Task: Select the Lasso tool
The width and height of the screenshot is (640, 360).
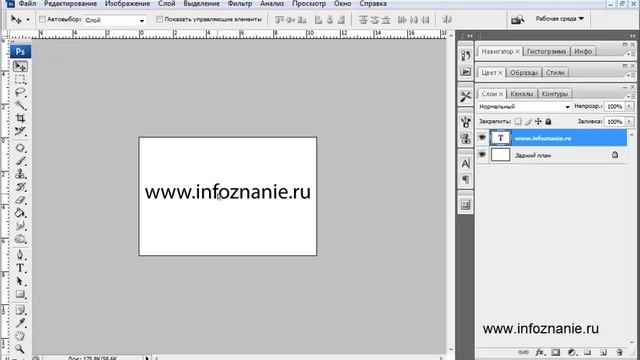Action: tap(20, 92)
